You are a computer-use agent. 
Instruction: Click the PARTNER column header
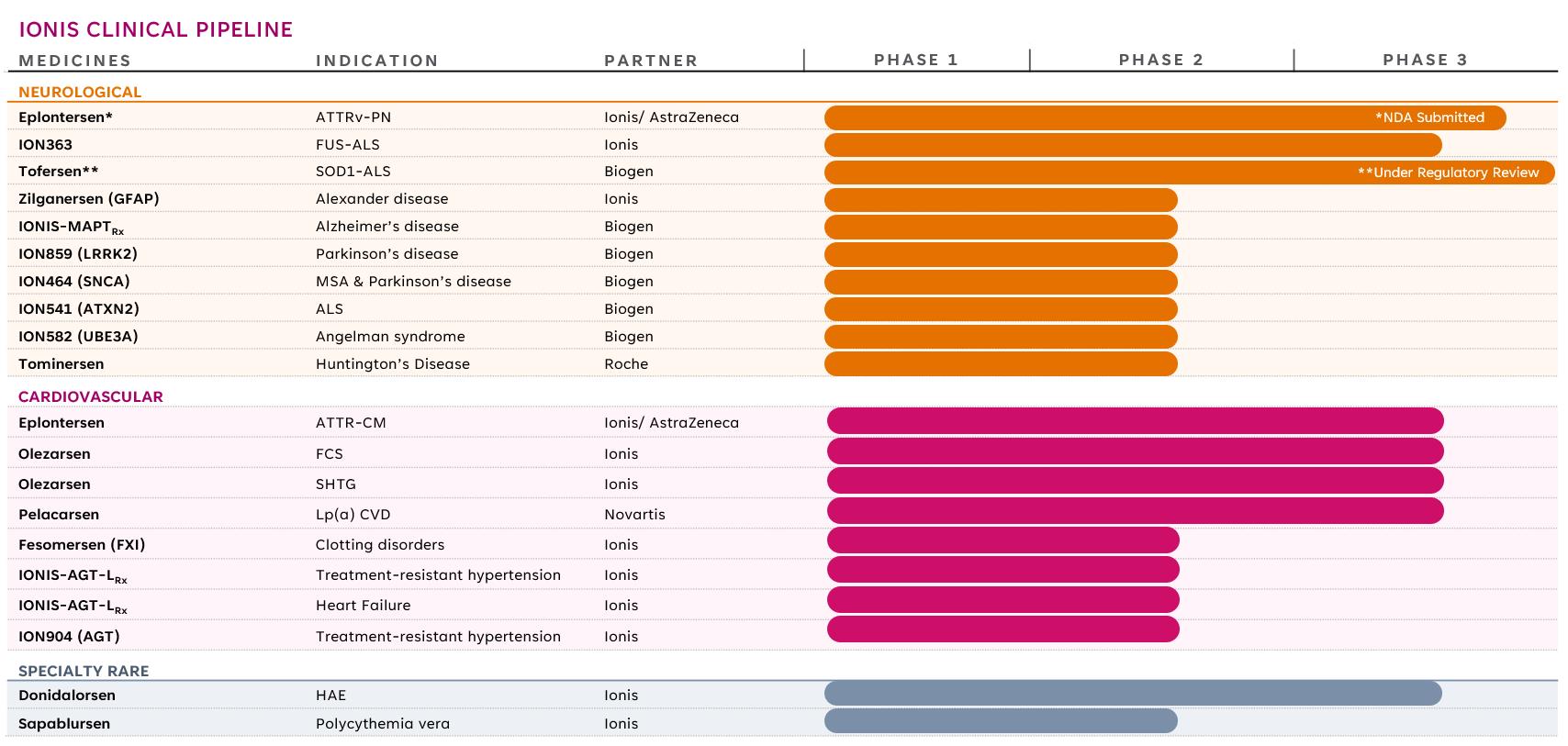pyautogui.click(x=651, y=61)
